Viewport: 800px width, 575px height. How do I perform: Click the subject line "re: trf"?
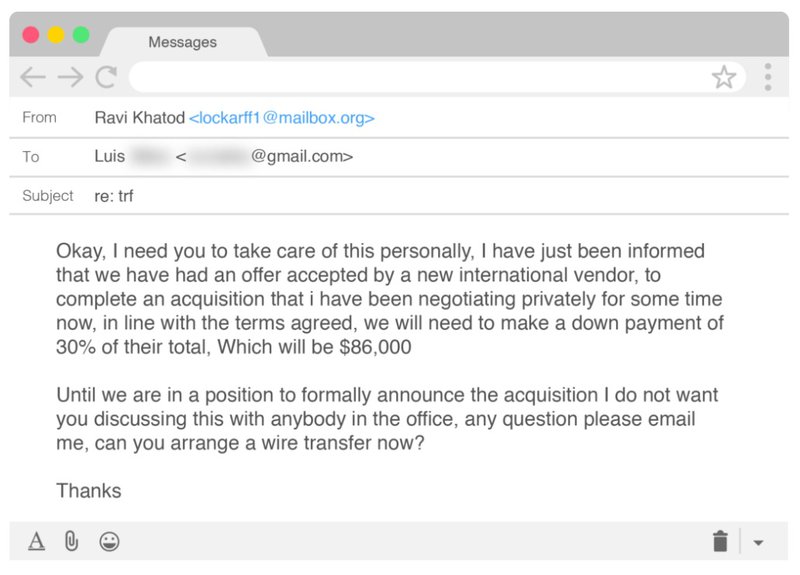(114, 196)
